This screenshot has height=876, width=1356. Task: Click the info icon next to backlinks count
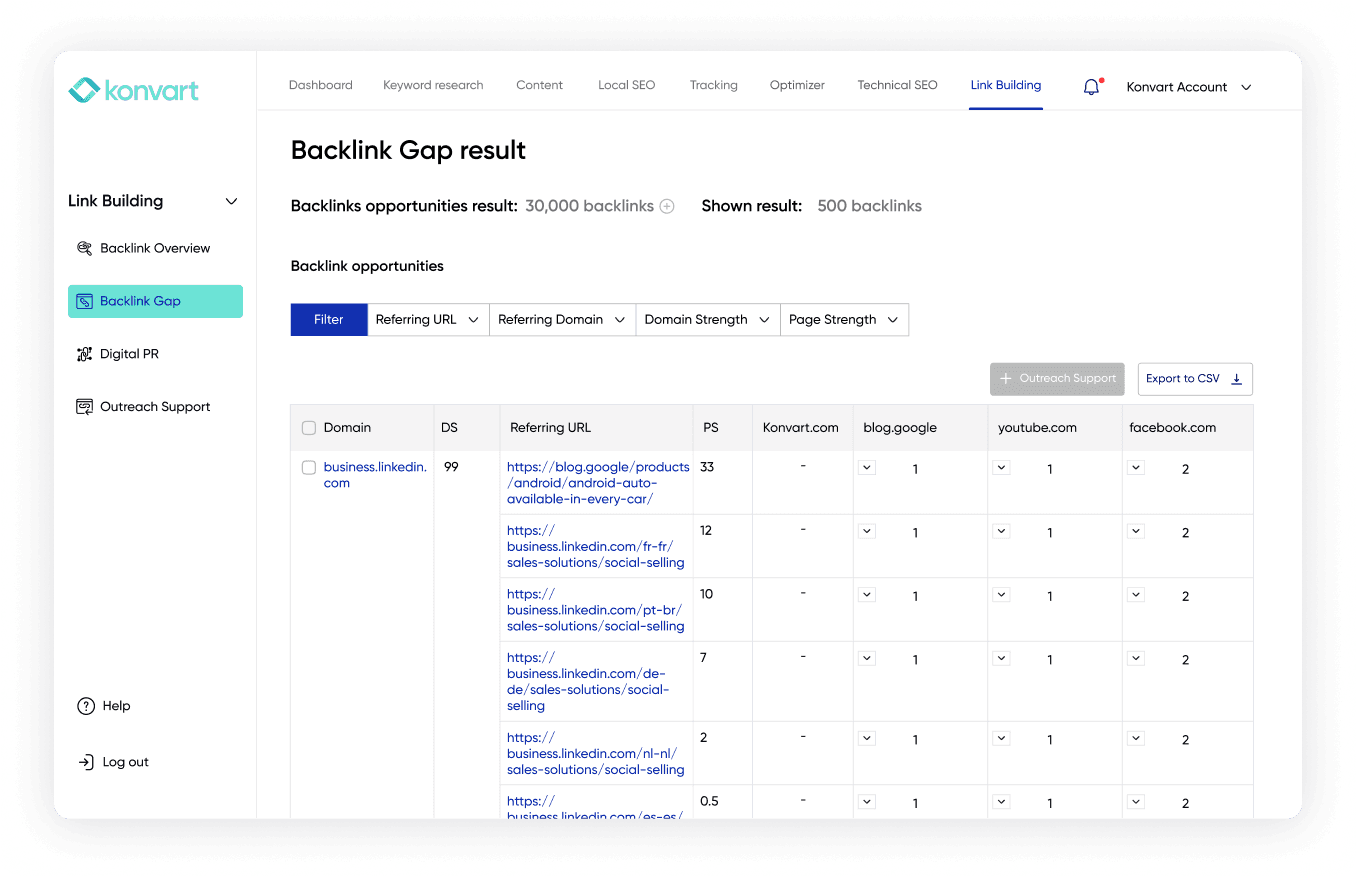(x=666, y=206)
